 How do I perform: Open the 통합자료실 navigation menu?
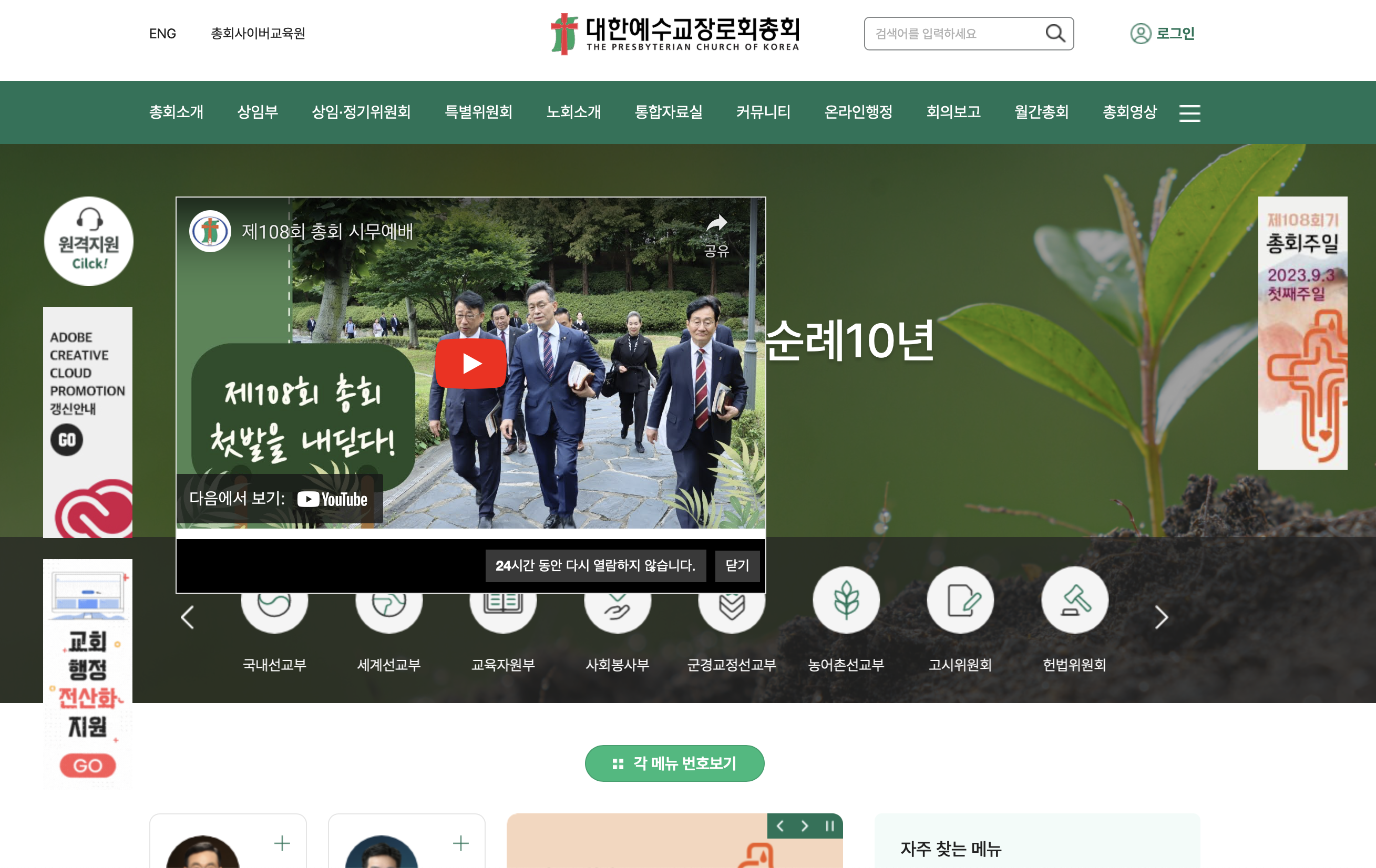point(669,112)
